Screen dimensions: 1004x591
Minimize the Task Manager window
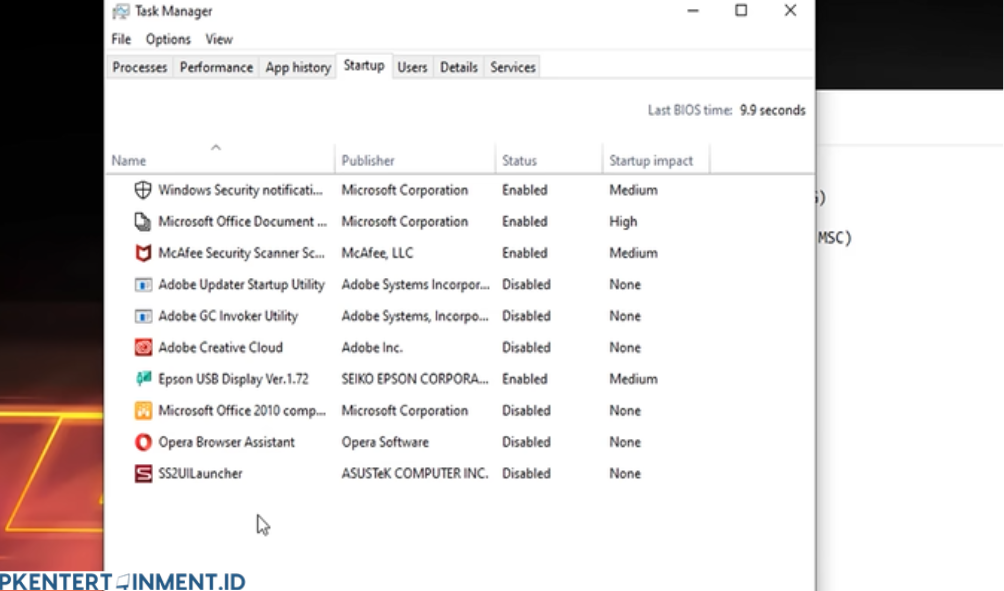point(693,11)
